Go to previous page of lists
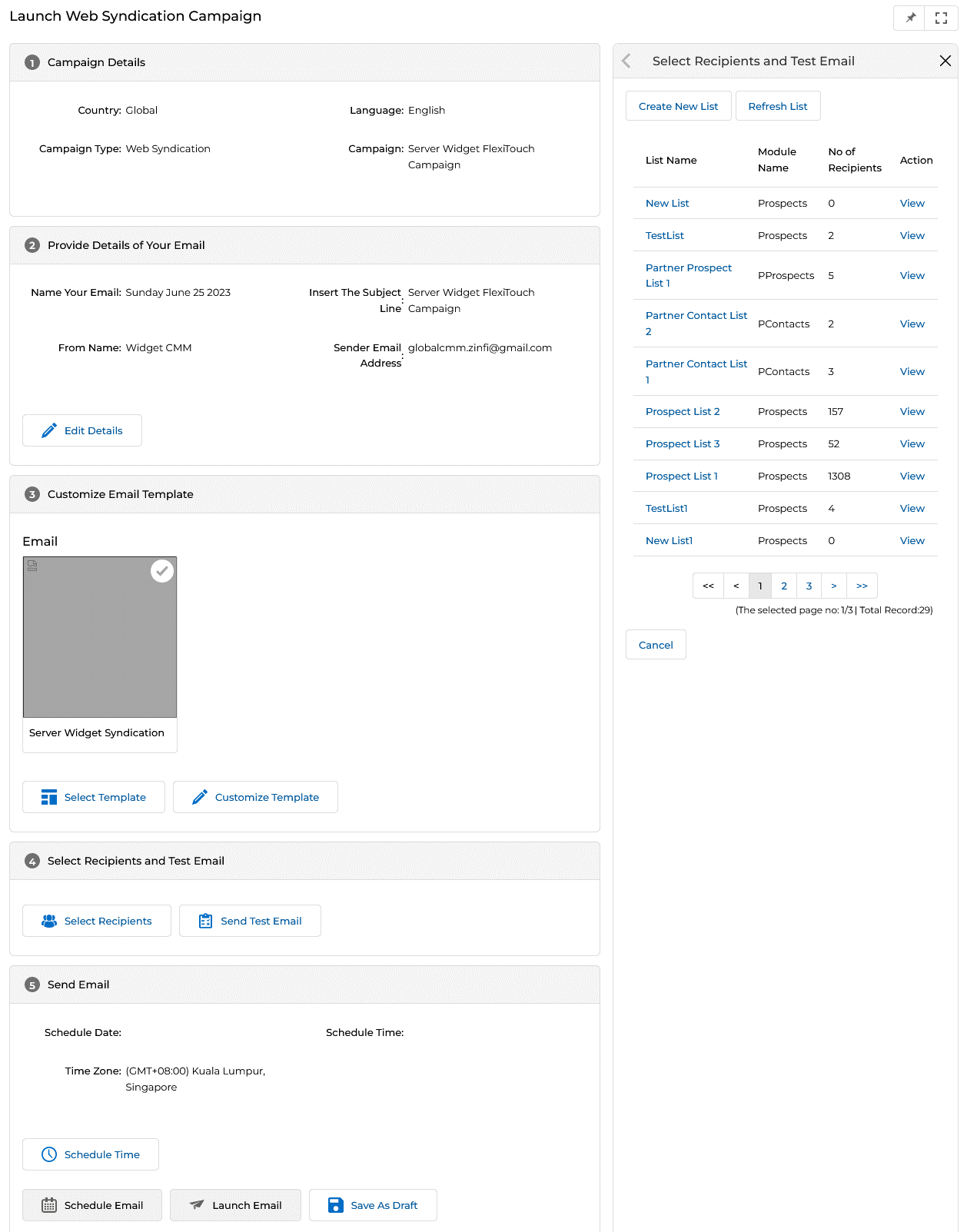This screenshot has width=967, height=1232. point(736,586)
